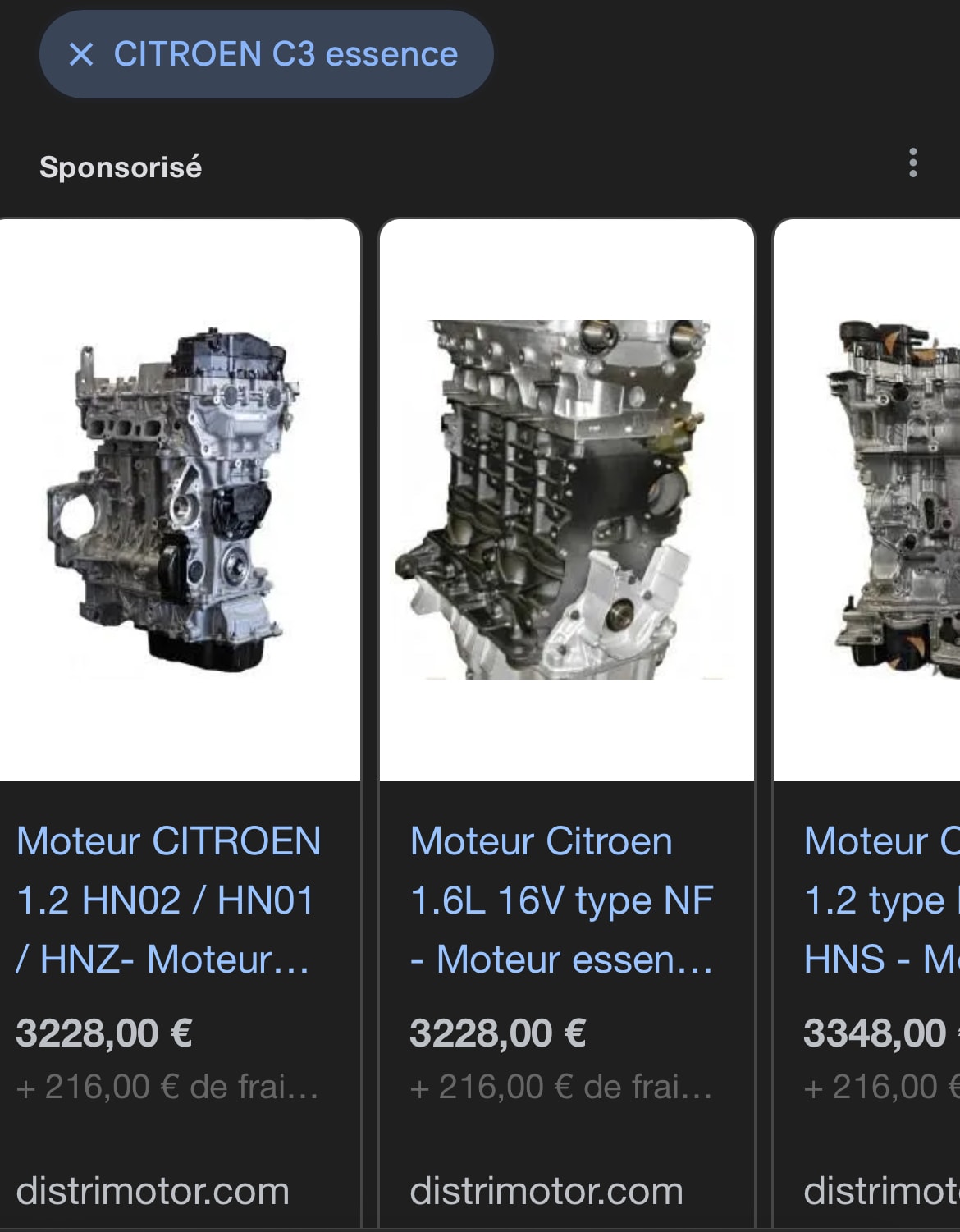Screen dimensions: 960x1232
Task: Tap the 1.6L engine's 3228,00 € price
Action: click(498, 1033)
